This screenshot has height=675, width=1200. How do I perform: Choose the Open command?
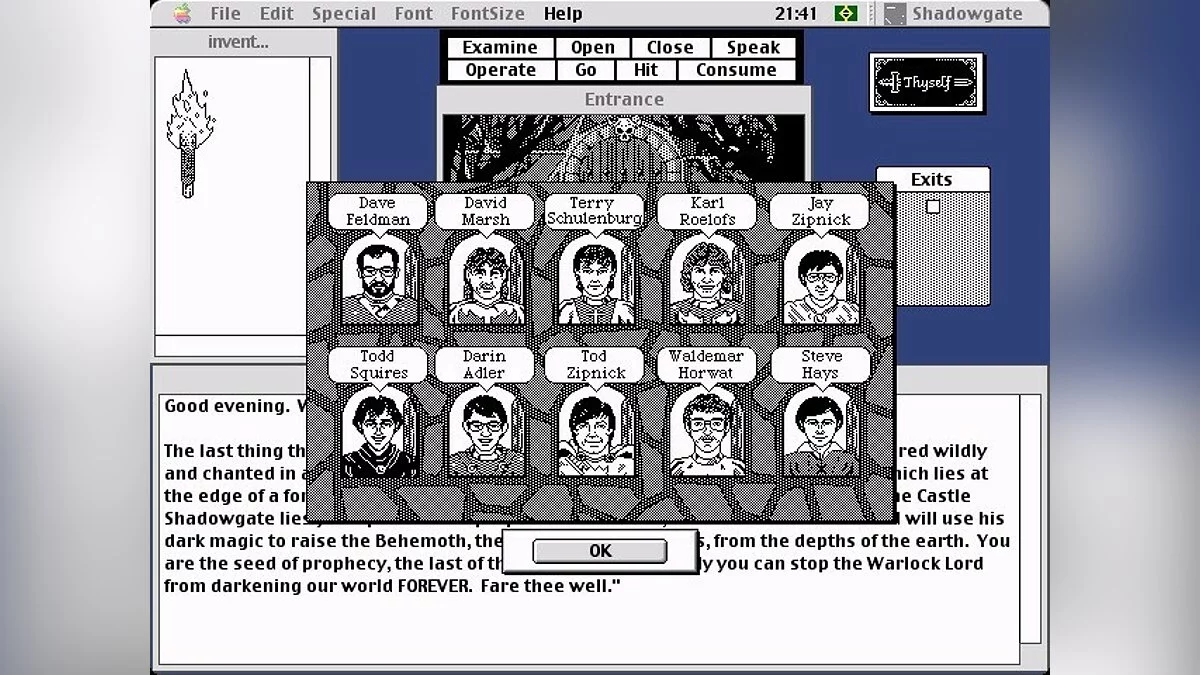(593, 47)
